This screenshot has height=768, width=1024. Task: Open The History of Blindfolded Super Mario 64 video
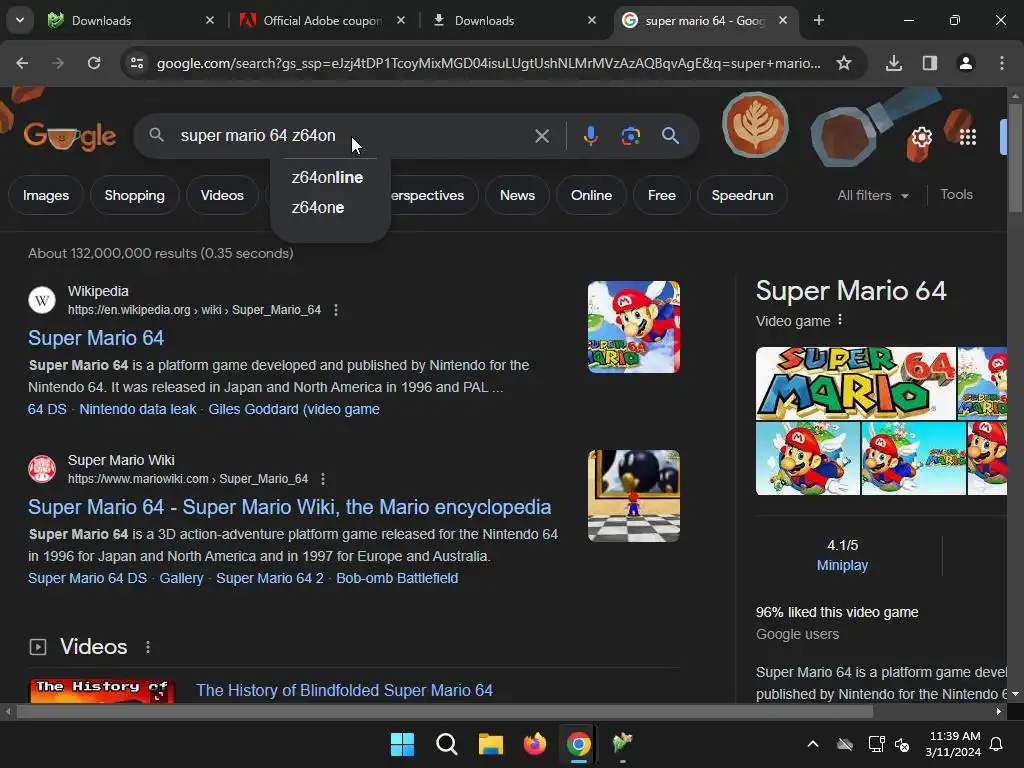344,690
